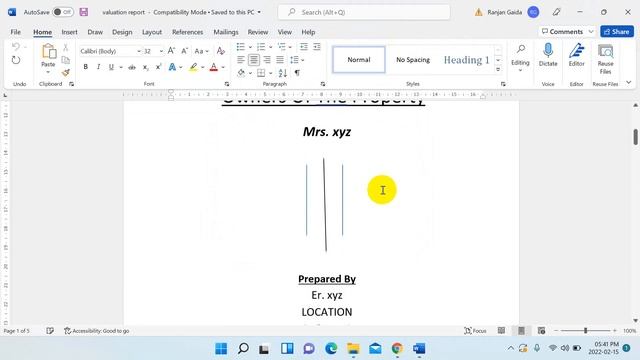Click the Paste clipboard icon
This screenshot has height=360, width=640.
coord(48,52)
